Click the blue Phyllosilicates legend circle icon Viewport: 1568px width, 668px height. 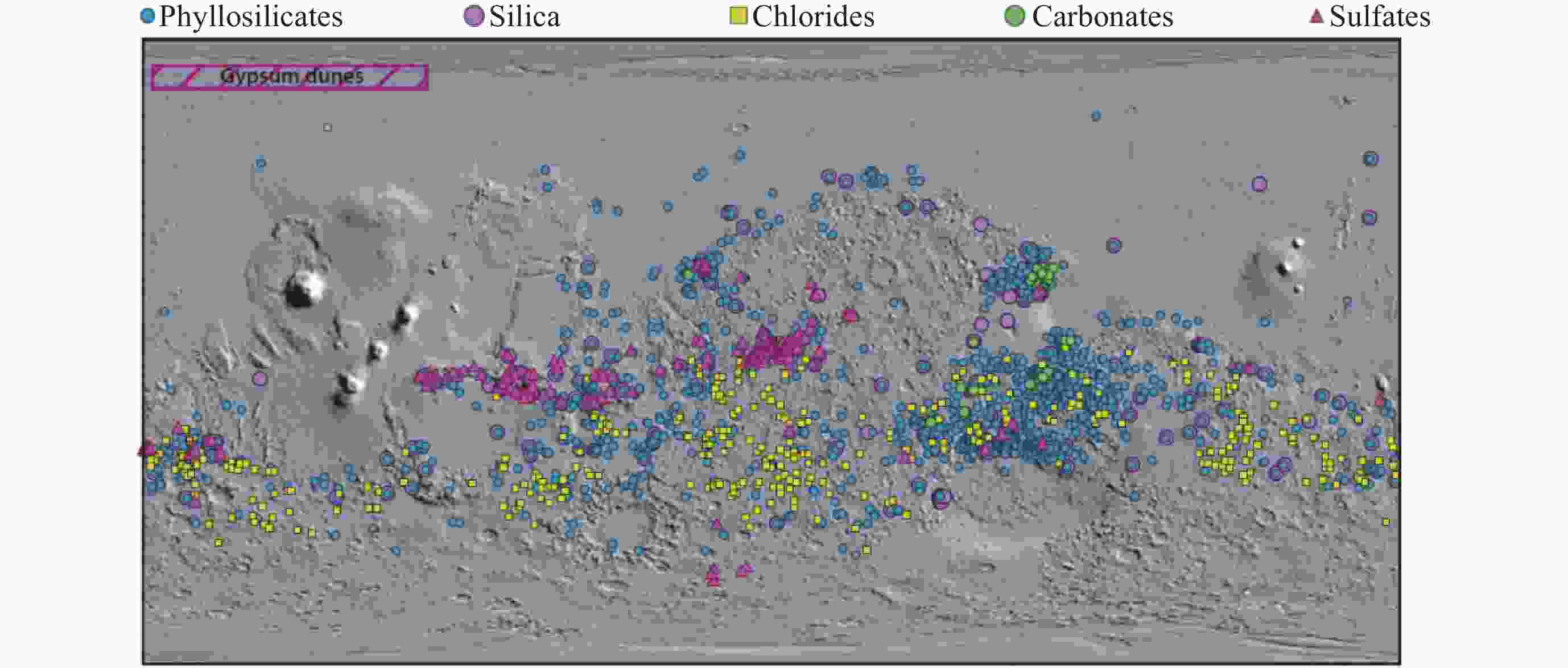point(147,16)
